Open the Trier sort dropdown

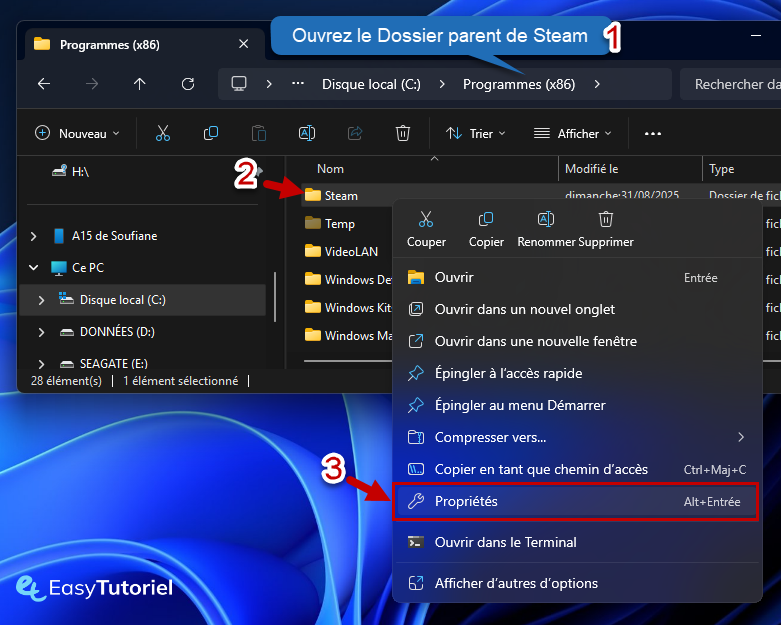pos(476,133)
